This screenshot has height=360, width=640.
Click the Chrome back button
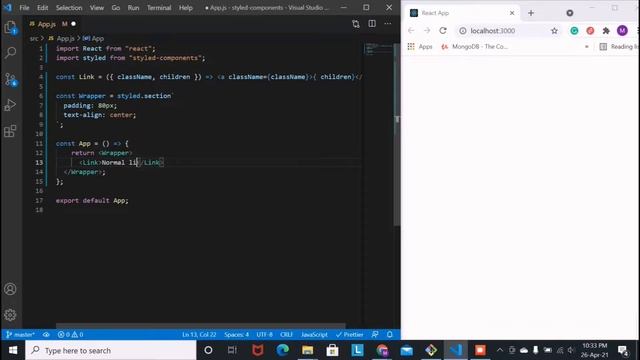411,31
